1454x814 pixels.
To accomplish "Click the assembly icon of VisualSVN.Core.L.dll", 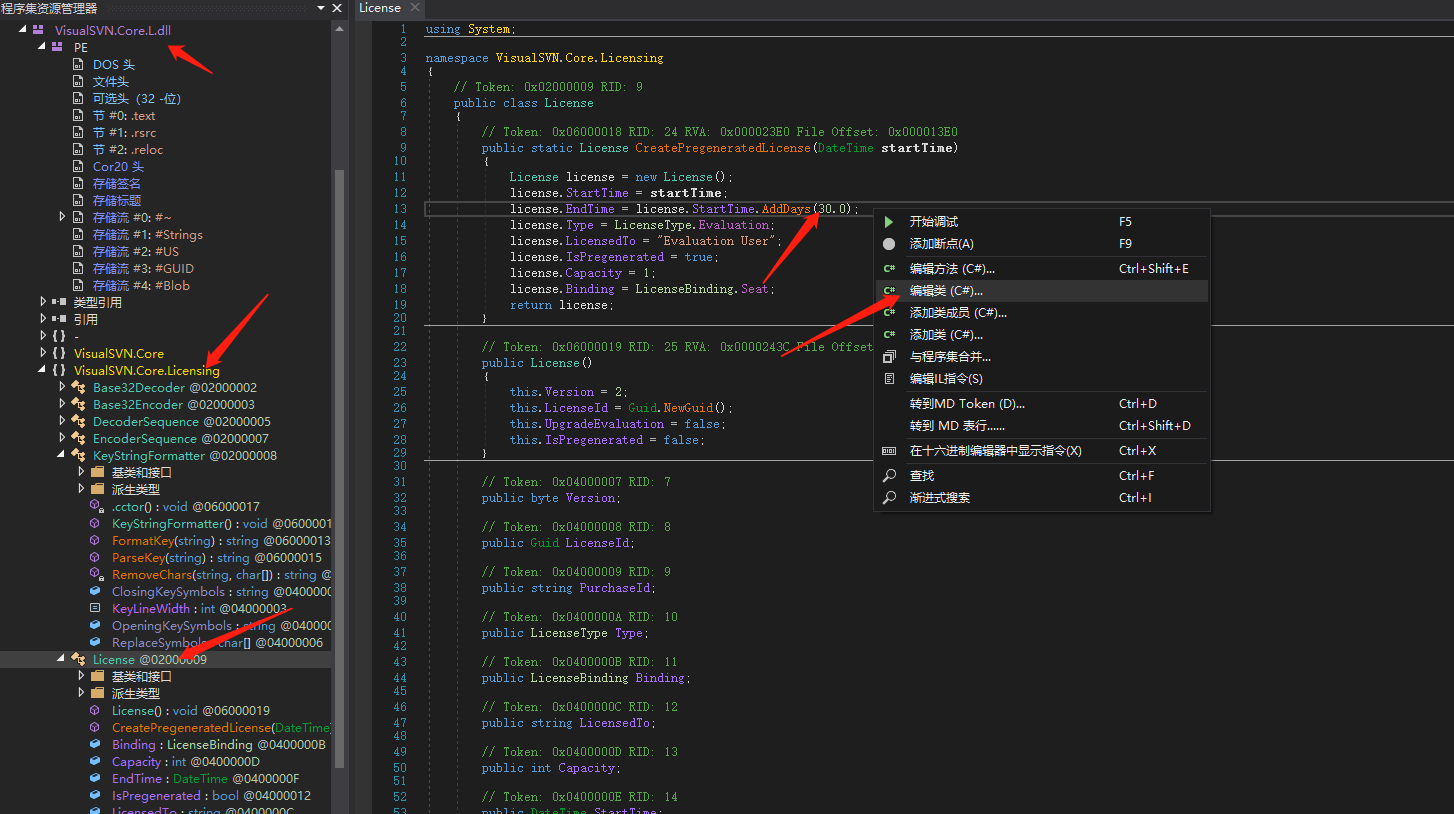I will tap(39, 31).
